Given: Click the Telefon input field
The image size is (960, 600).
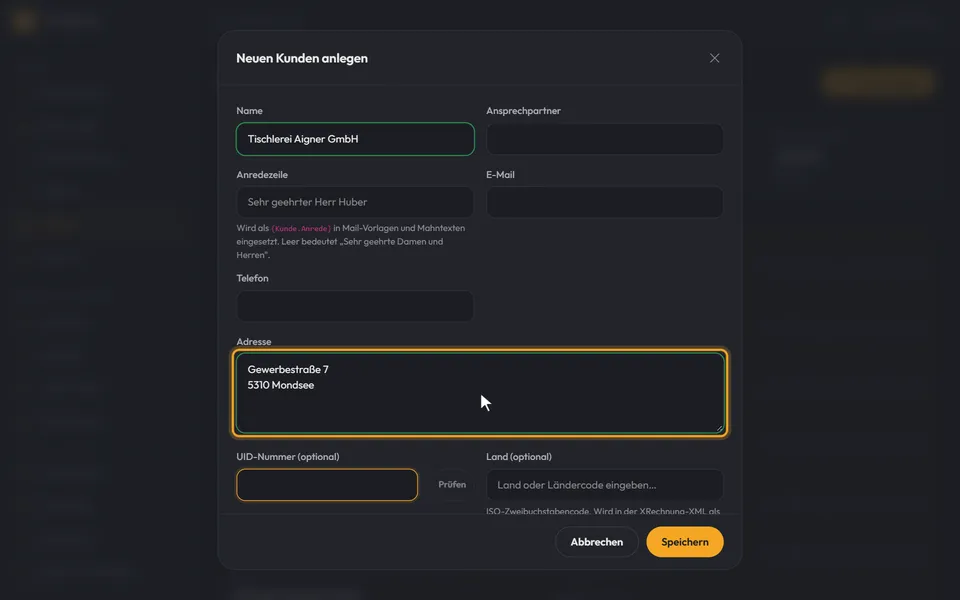Looking at the screenshot, I should coord(355,306).
